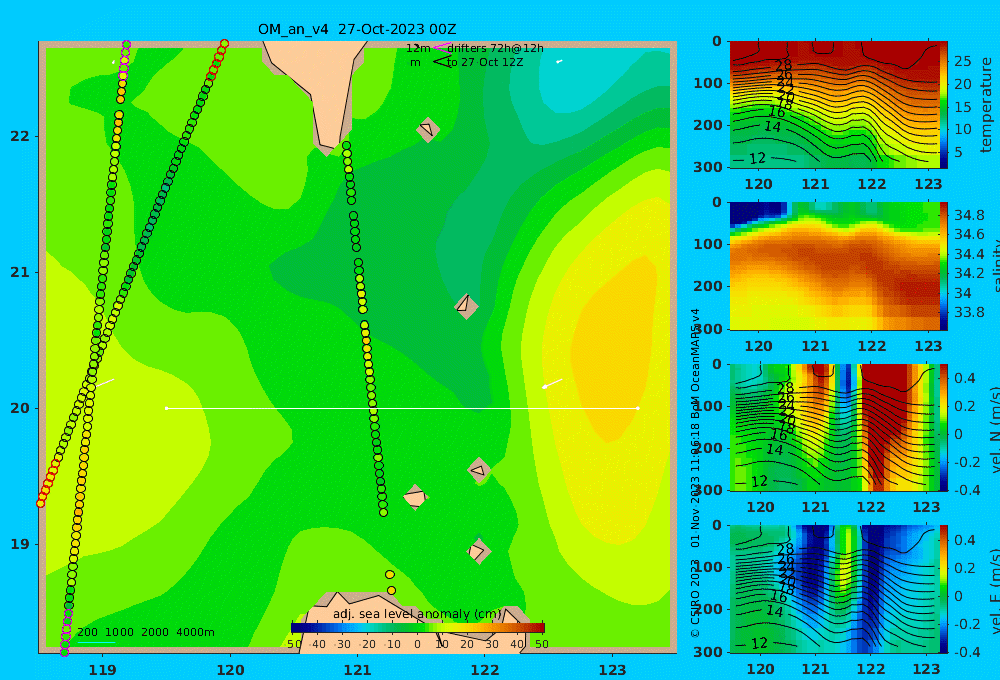The width and height of the screenshot is (1000, 680).
Task: Click the sea level anomaly color bar
Action: coord(418,627)
